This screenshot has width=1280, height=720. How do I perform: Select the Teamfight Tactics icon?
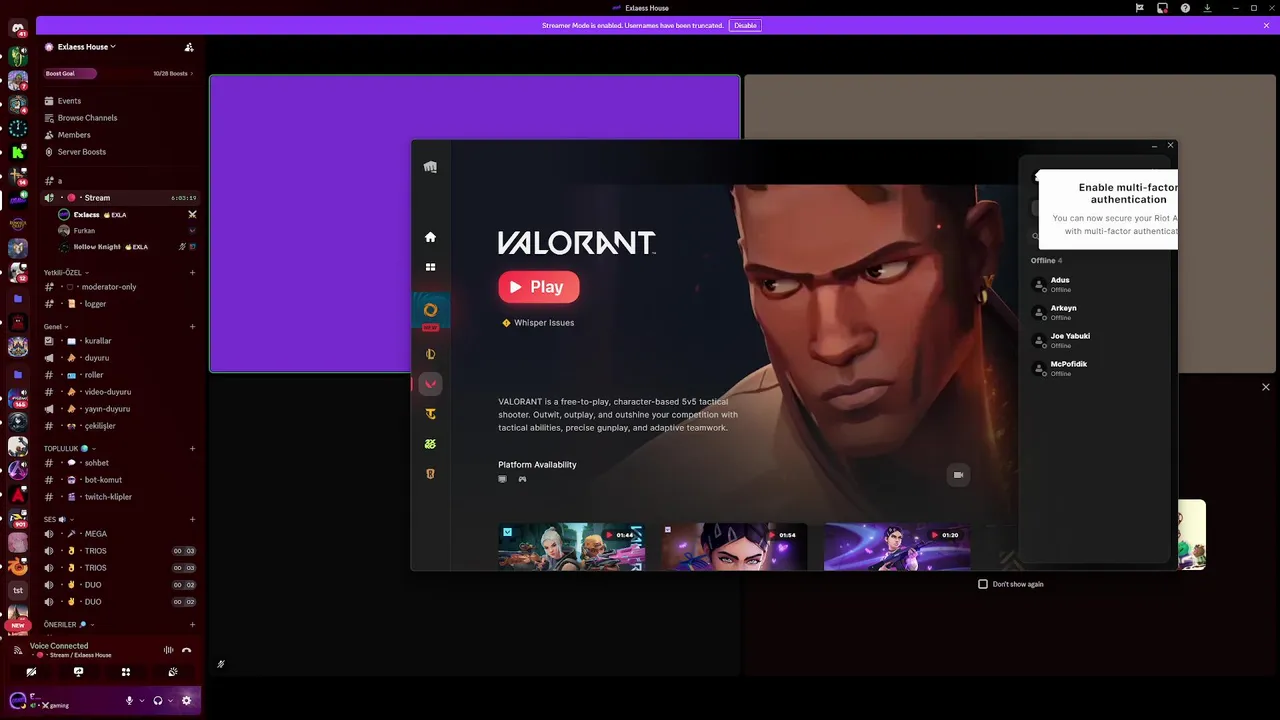[430, 414]
